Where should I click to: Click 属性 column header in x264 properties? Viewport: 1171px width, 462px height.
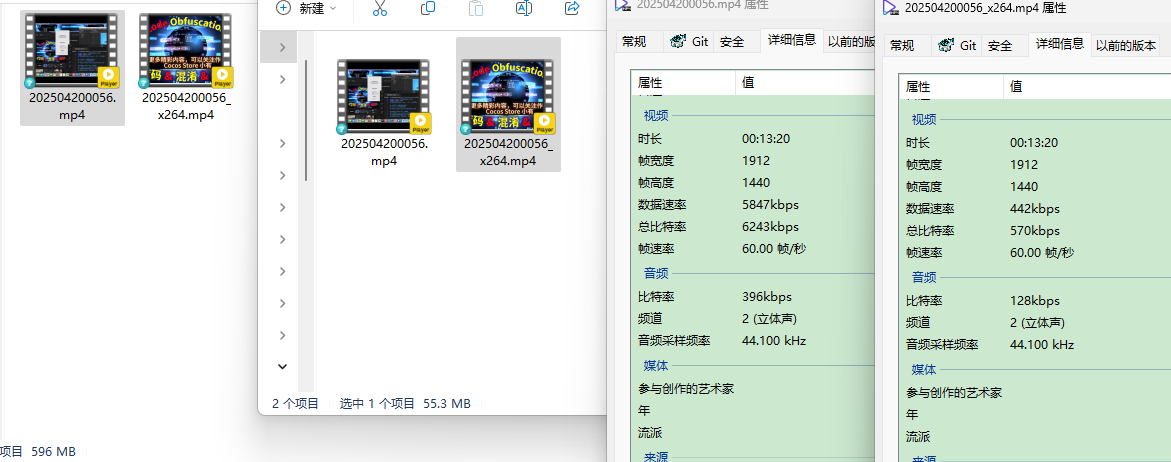pos(951,87)
